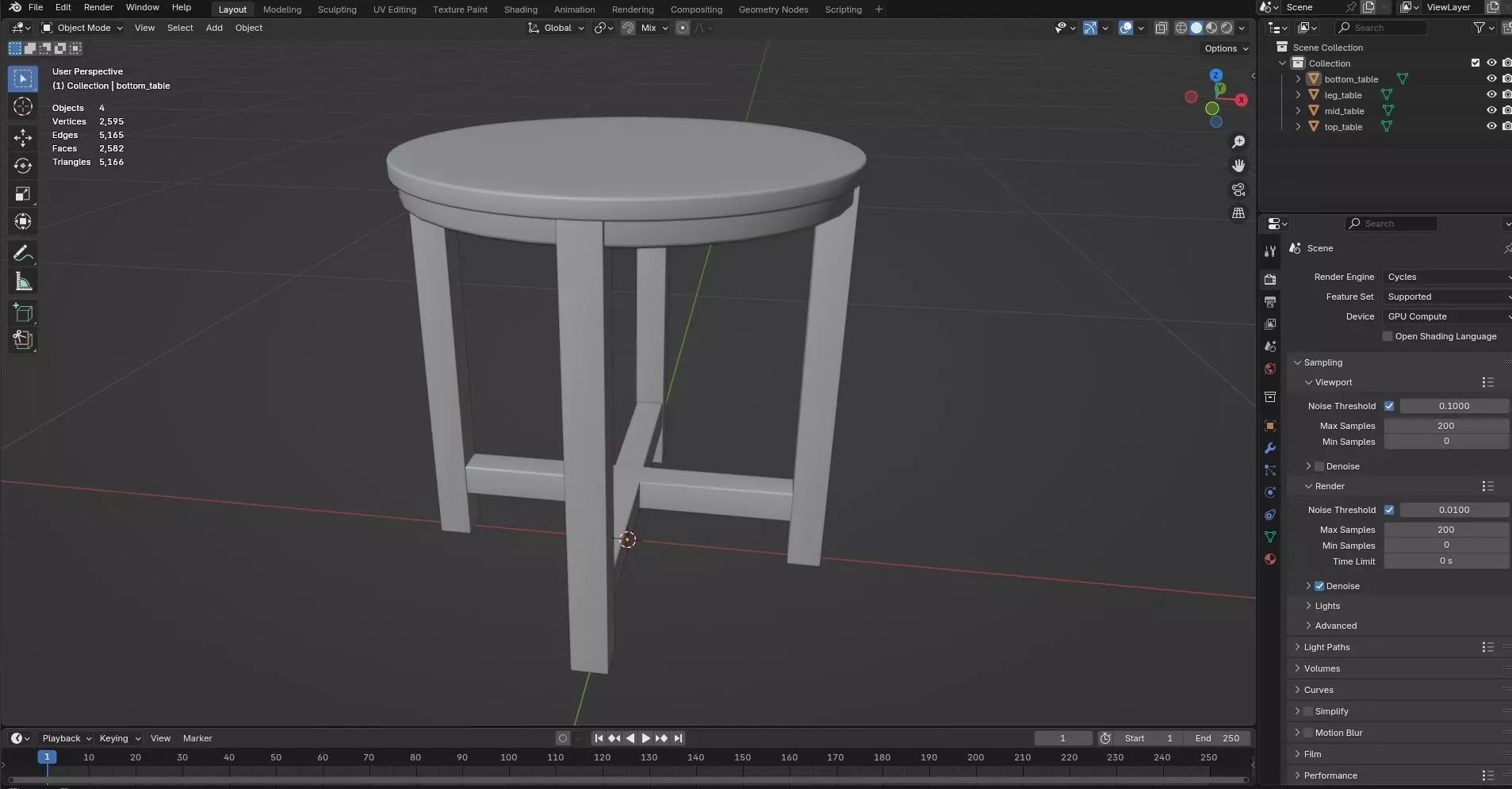Open the Playback popover
This screenshot has width=1512, height=789.
[67, 738]
